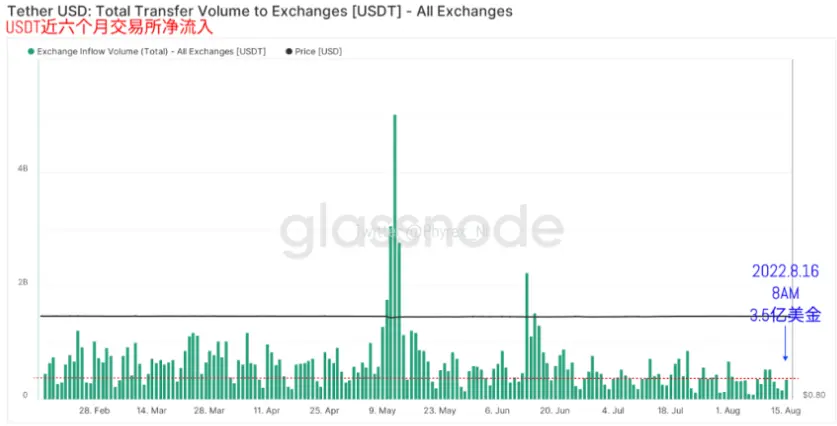This screenshot has height=426, width=837.
Task: Click the green Exchange Inflow legend dot
Action: tap(31, 51)
